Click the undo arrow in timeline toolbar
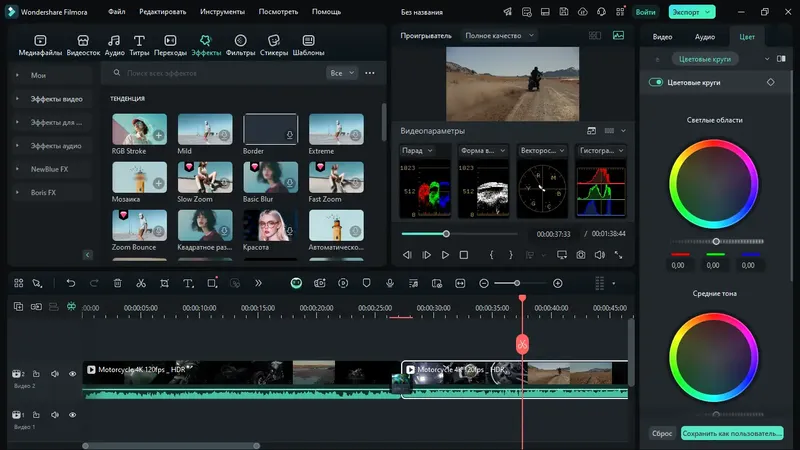 [70, 284]
